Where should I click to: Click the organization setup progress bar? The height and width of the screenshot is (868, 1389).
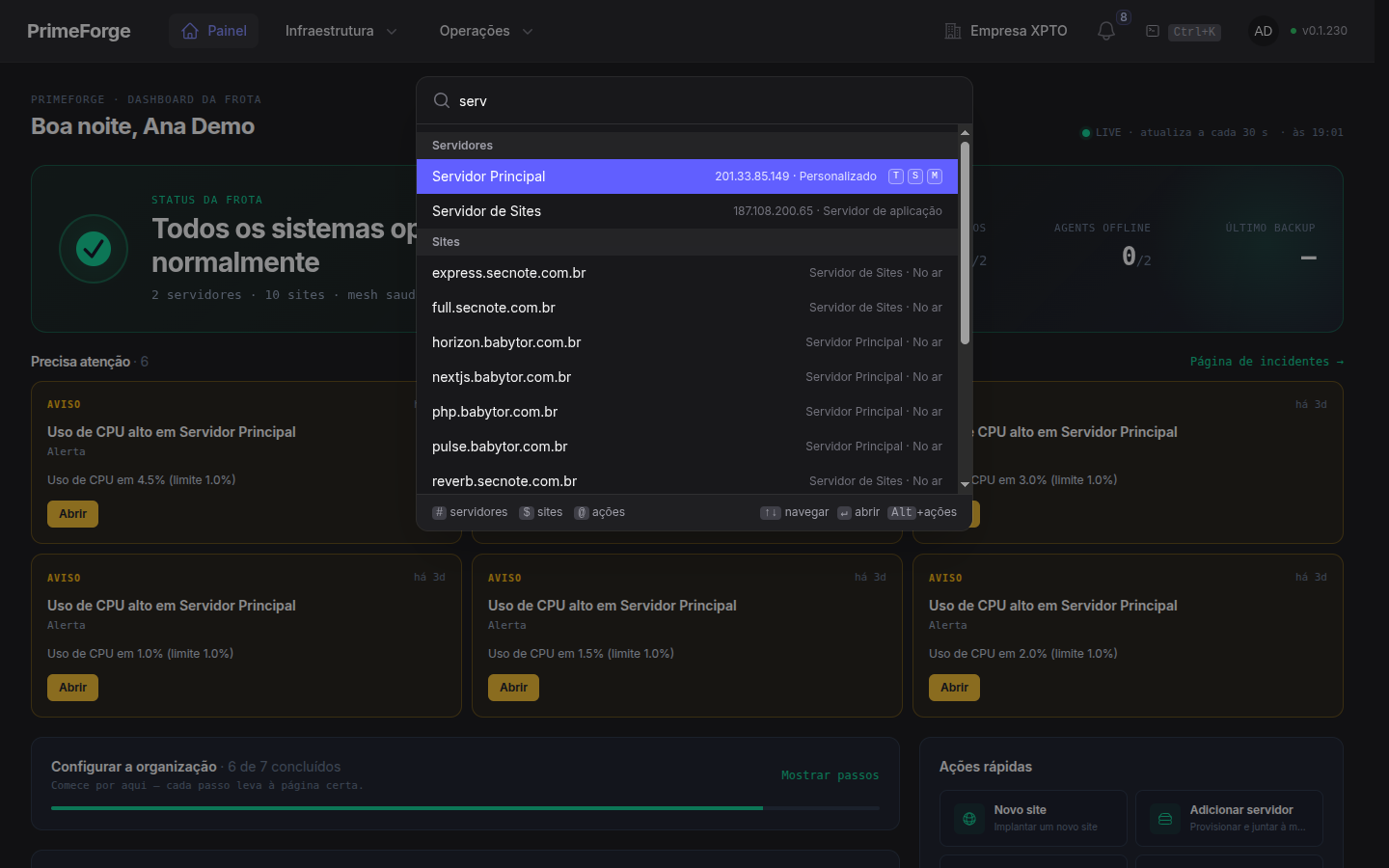465,808
